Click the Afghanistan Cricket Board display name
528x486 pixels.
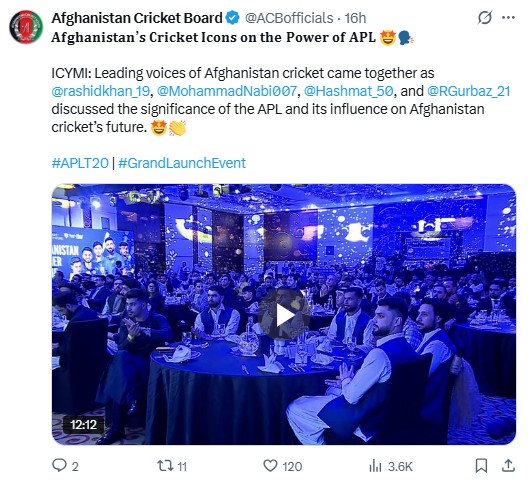(137, 18)
